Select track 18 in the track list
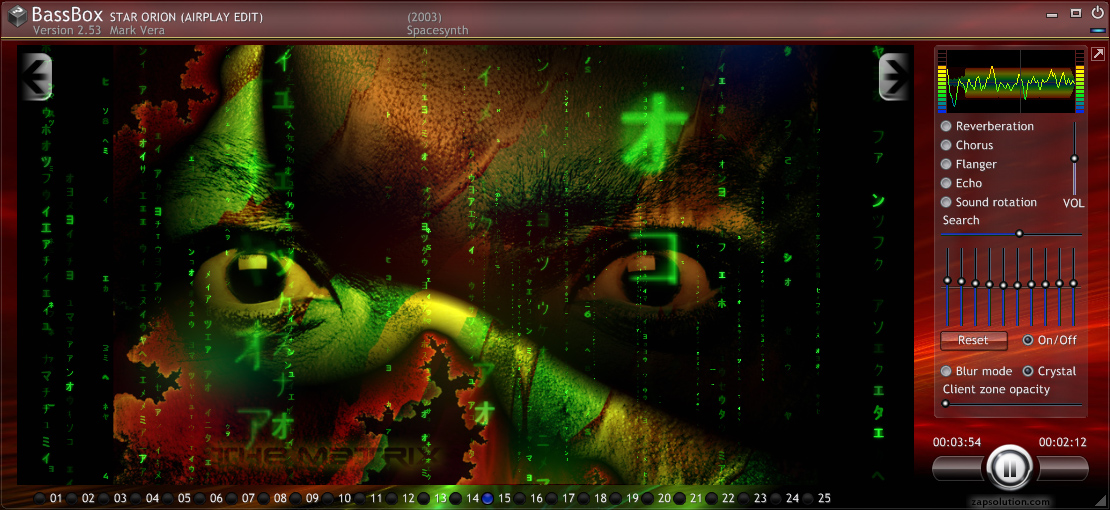1110x510 pixels. tap(584, 498)
